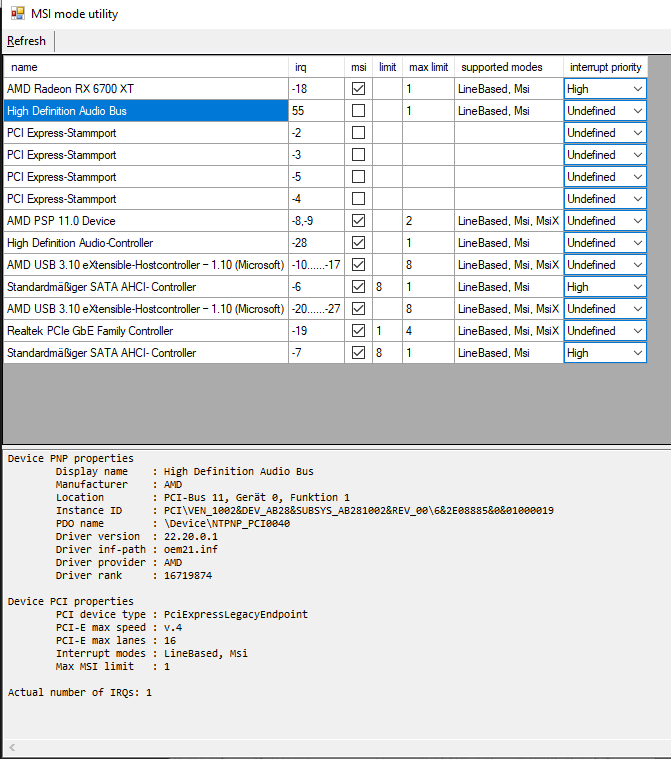Uncheck msi for Realtek PCIe GbE Family Controller
Image resolution: width=671 pixels, height=759 pixels.
pos(358,331)
